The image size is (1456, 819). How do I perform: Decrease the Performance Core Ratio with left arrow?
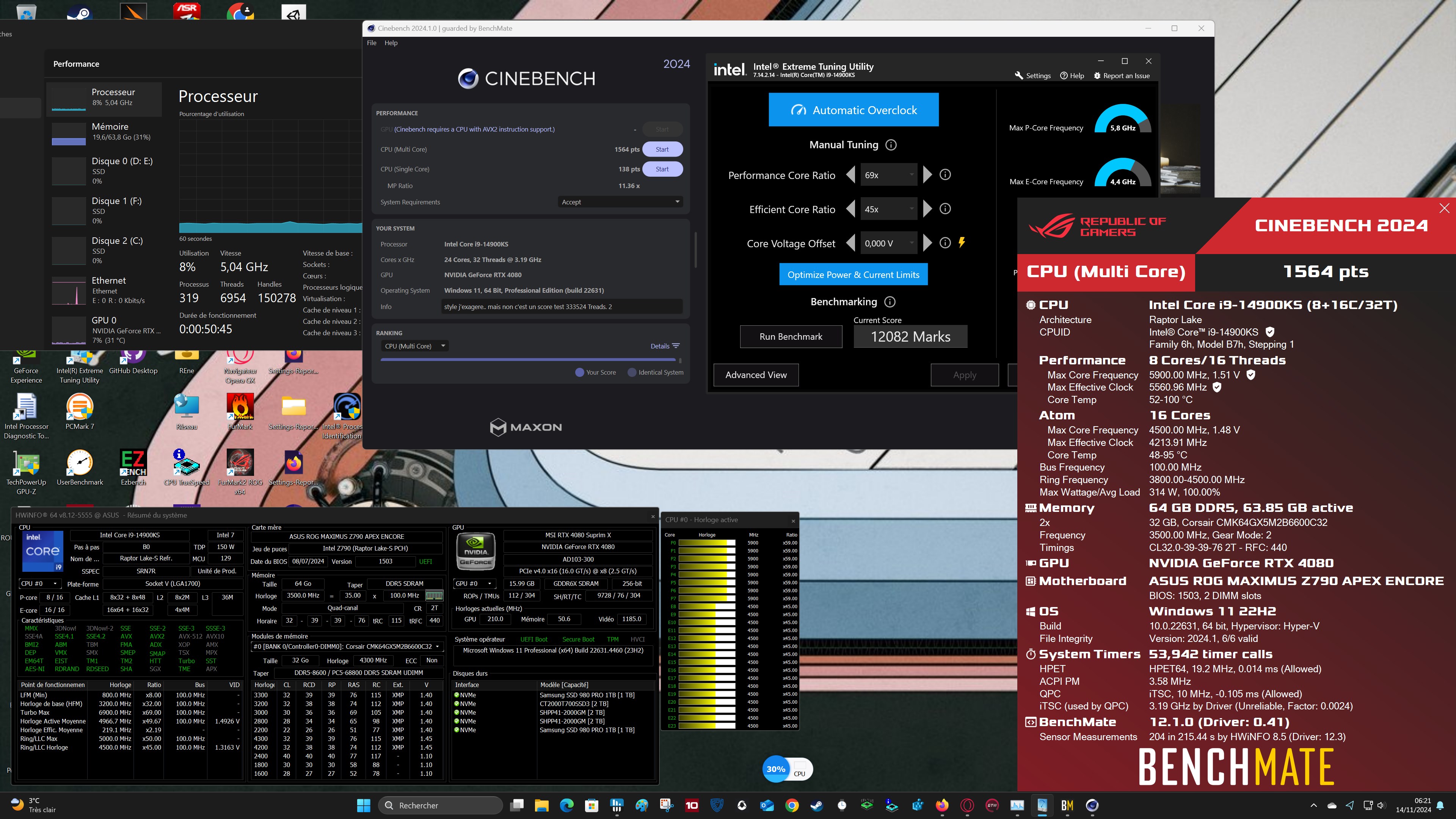(850, 175)
